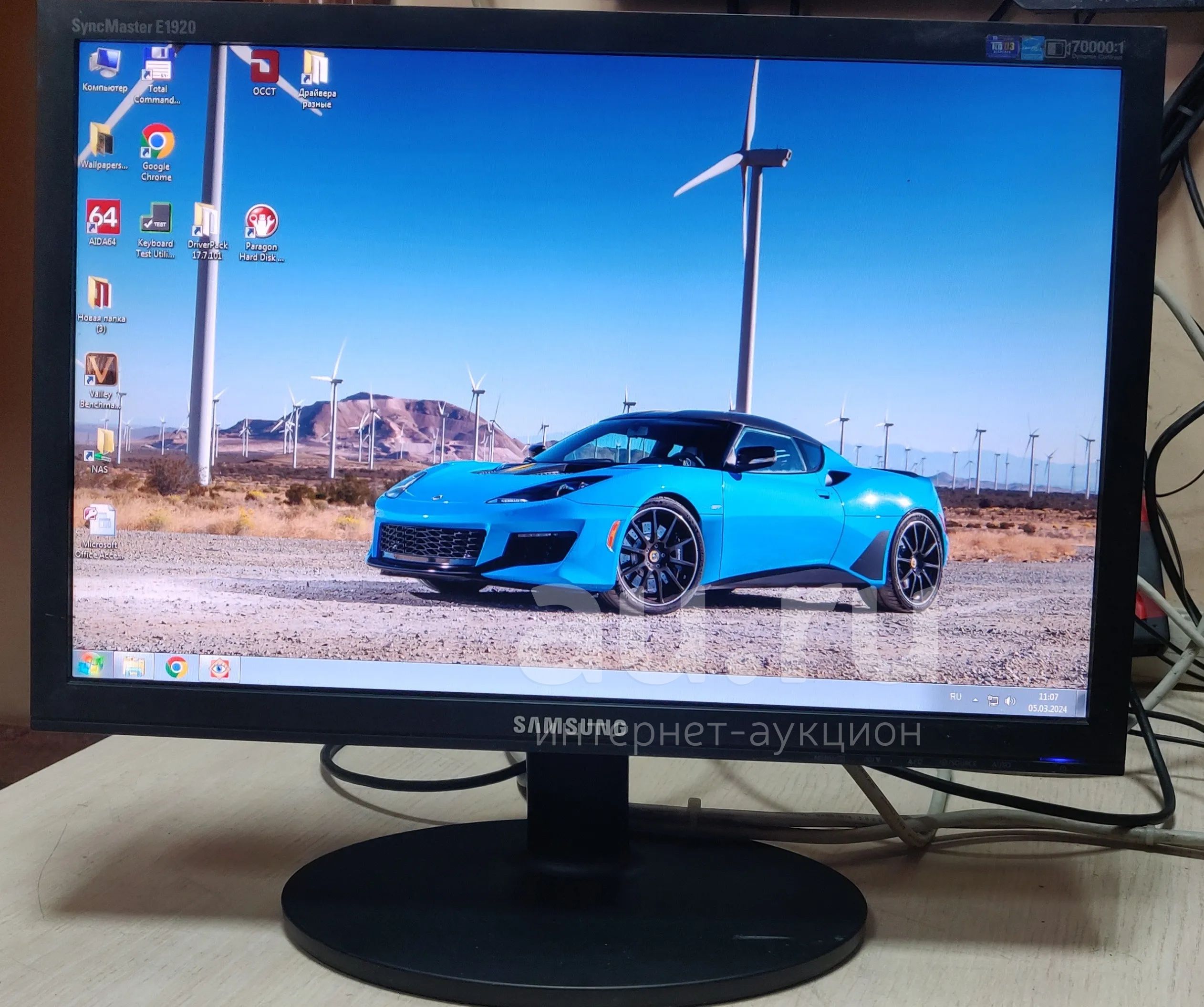The height and width of the screenshot is (1007, 1204).
Task: Open Microsoft Office Access shortcut
Action: [x=99, y=533]
